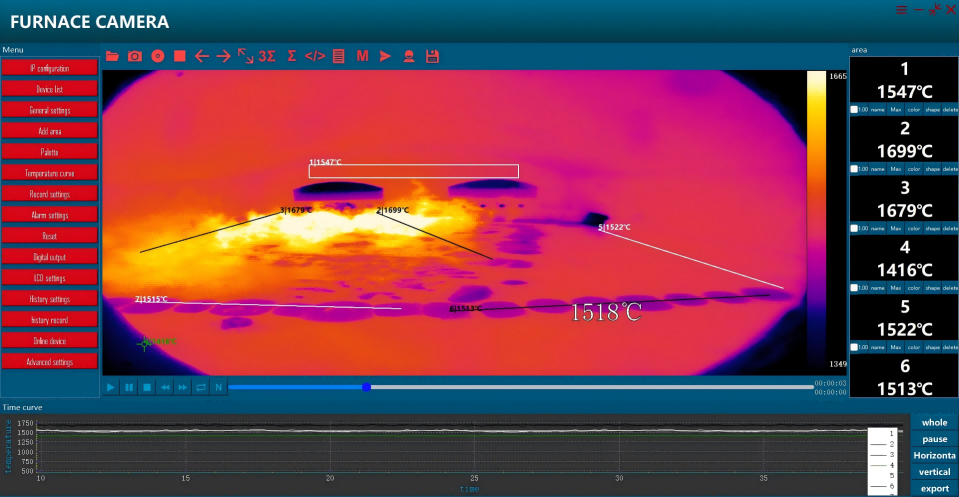The width and height of the screenshot is (959, 497).
Task: Click shape button for area 4
Action: click(932, 287)
